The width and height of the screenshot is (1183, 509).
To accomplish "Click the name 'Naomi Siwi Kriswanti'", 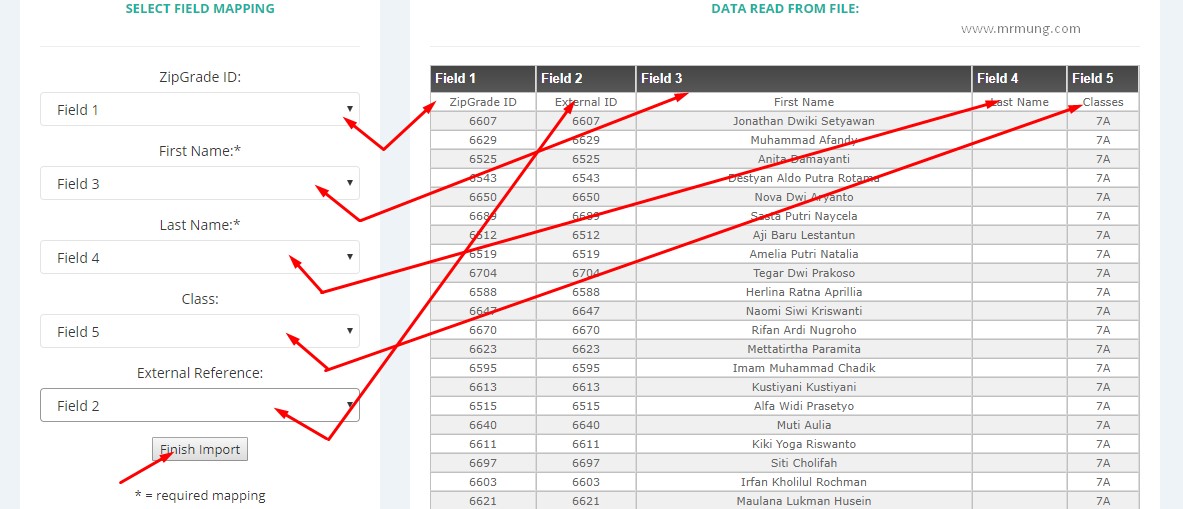I will coord(804,311).
